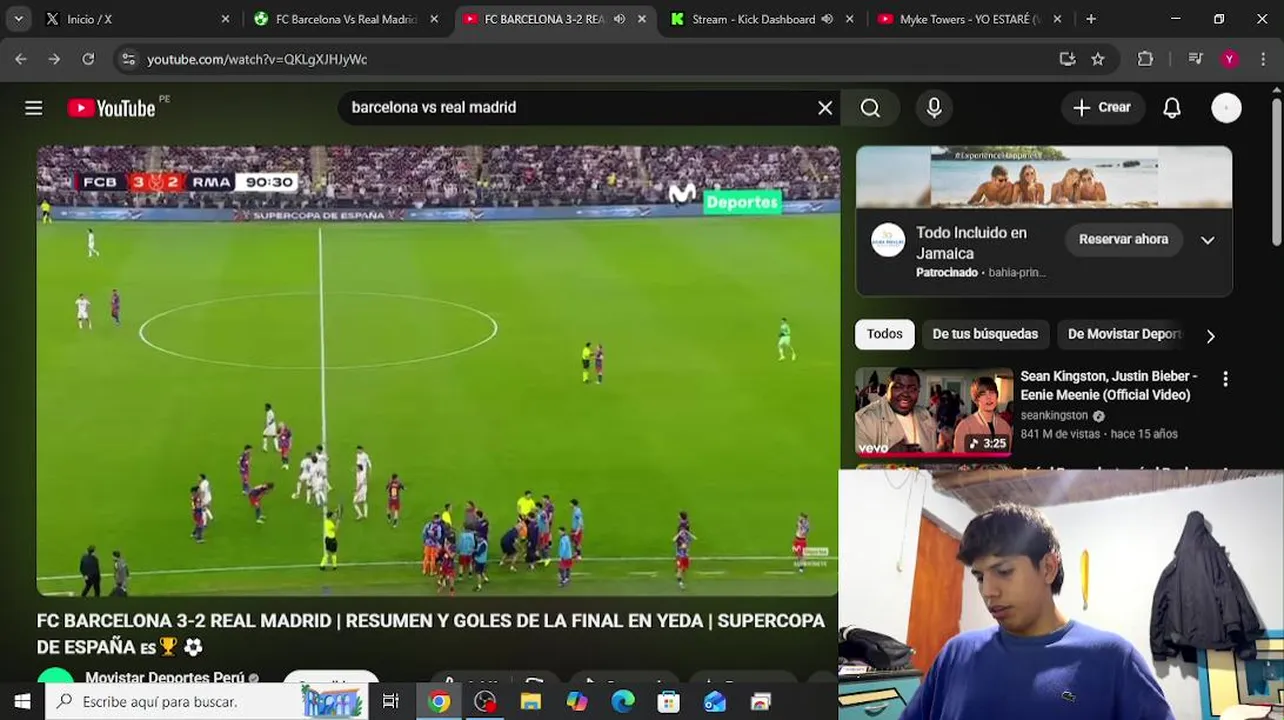1284x720 pixels.
Task: Open Microsoft Edge from the taskbar
Action: point(623,701)
